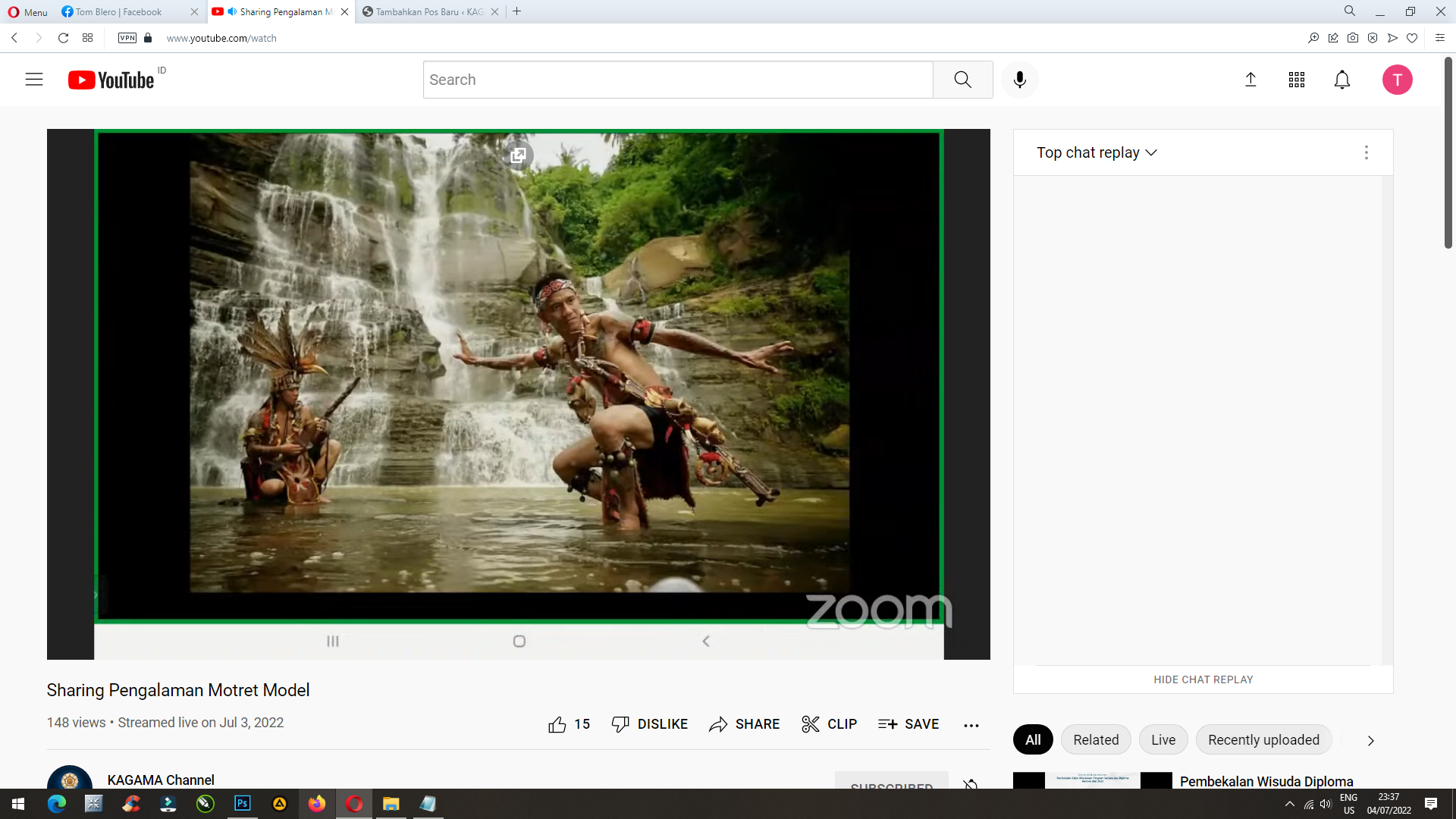Click the CLIP scissors button
1456x819 pixels.
[x=830, y=724]
